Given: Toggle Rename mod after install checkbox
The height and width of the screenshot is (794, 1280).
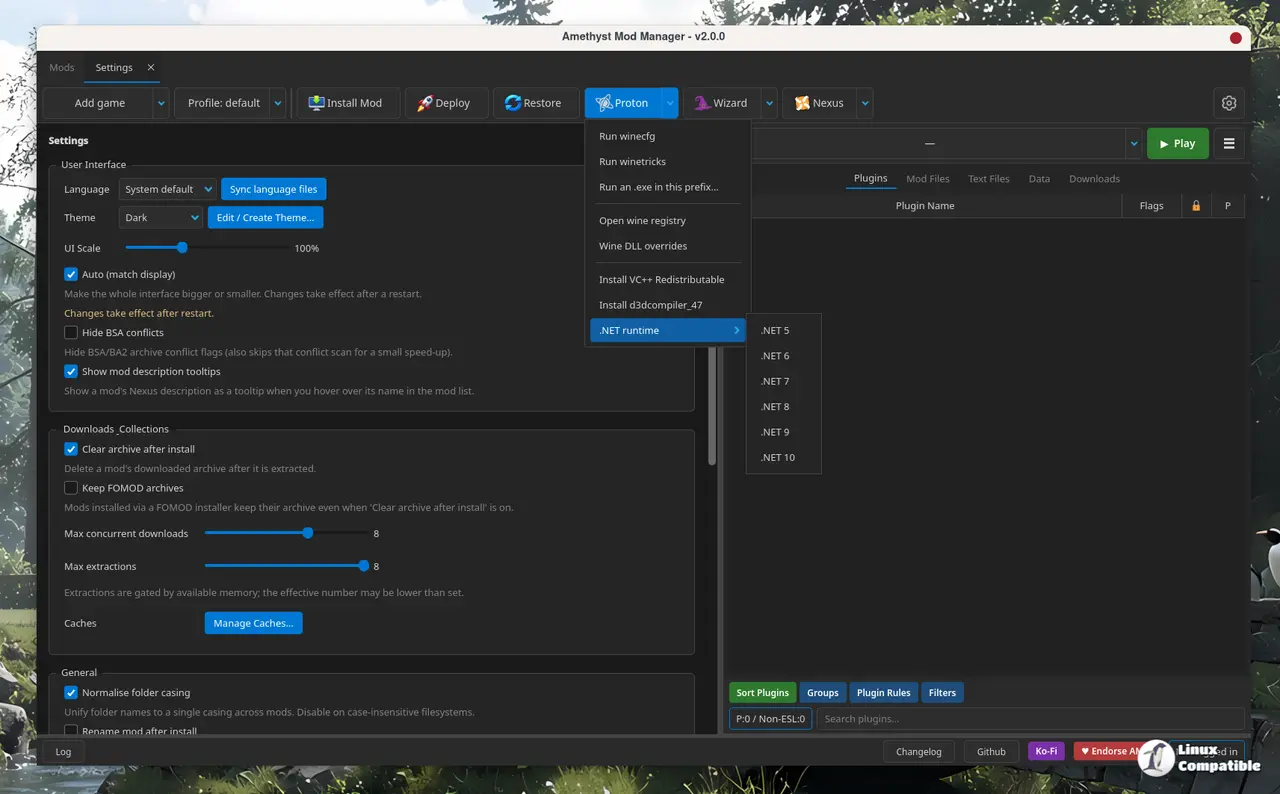Looking at the screenshot, I should pos(71,731).
